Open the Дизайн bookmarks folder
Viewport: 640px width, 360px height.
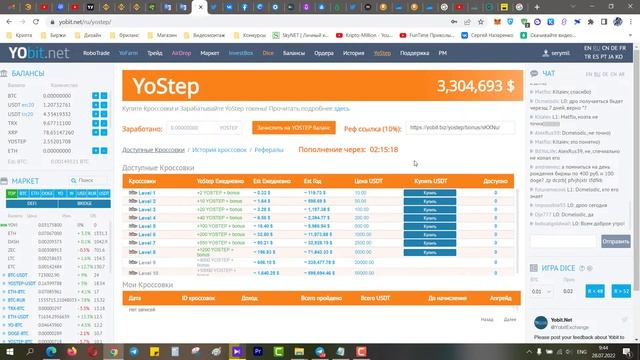pyautogui.click(x=88, y=36)
